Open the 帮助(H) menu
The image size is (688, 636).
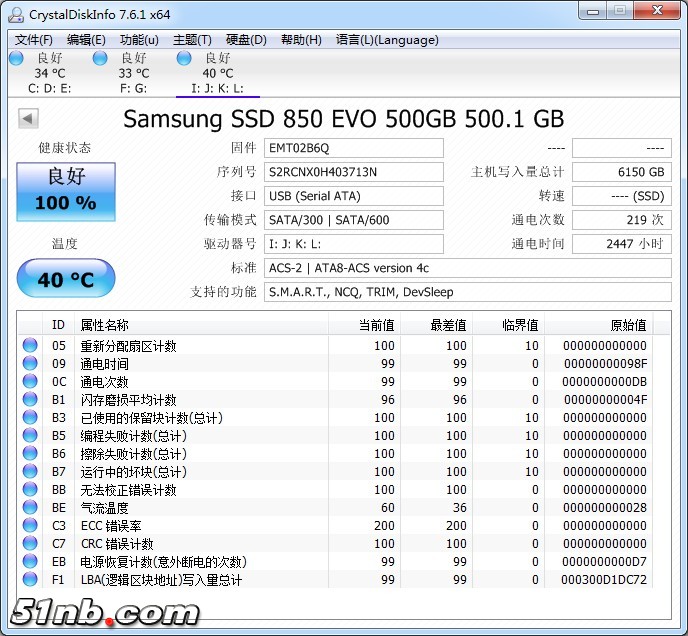coord(301,40)
